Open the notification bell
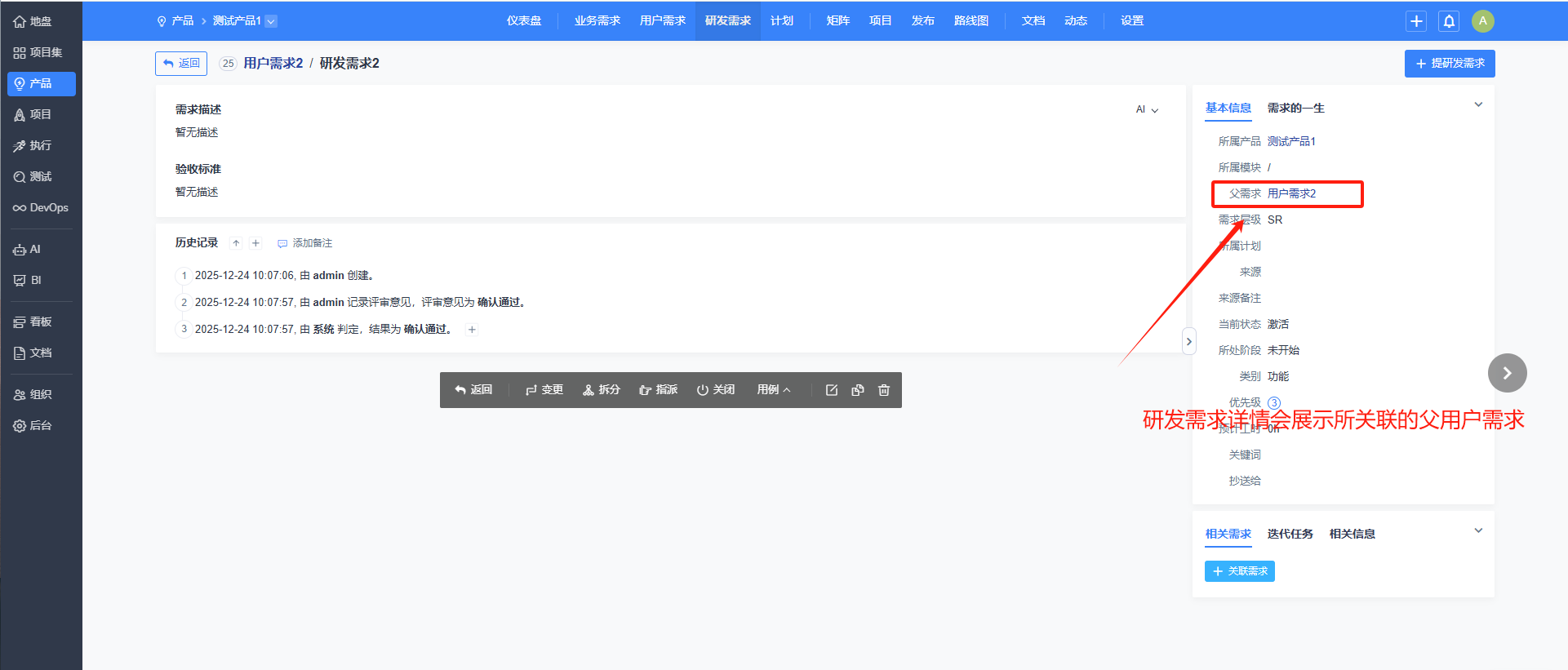The height and width of the screenshot is (670, 1568). [x=1449, y=21]
